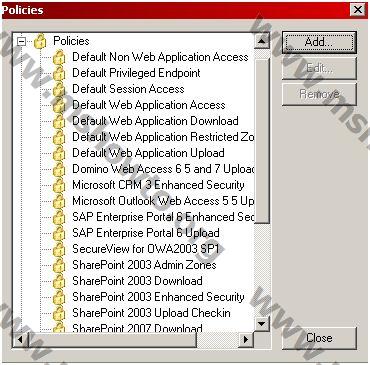This screenshot has height=365, width=370.
Task: Click lock icon beside Default Web Application Download
Action: click(x=59, y=121)
